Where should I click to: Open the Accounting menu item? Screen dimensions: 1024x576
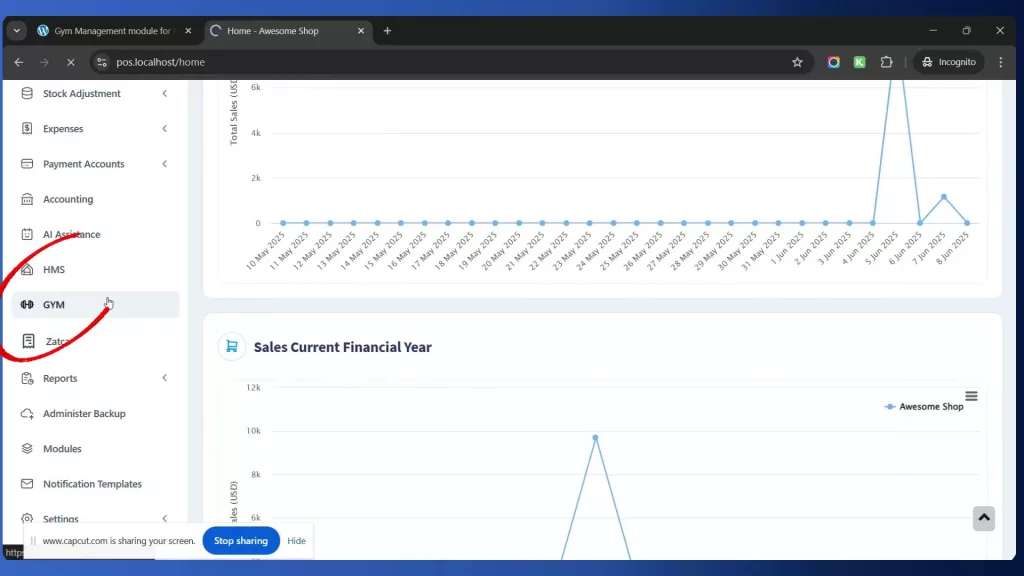coord(95,199)
